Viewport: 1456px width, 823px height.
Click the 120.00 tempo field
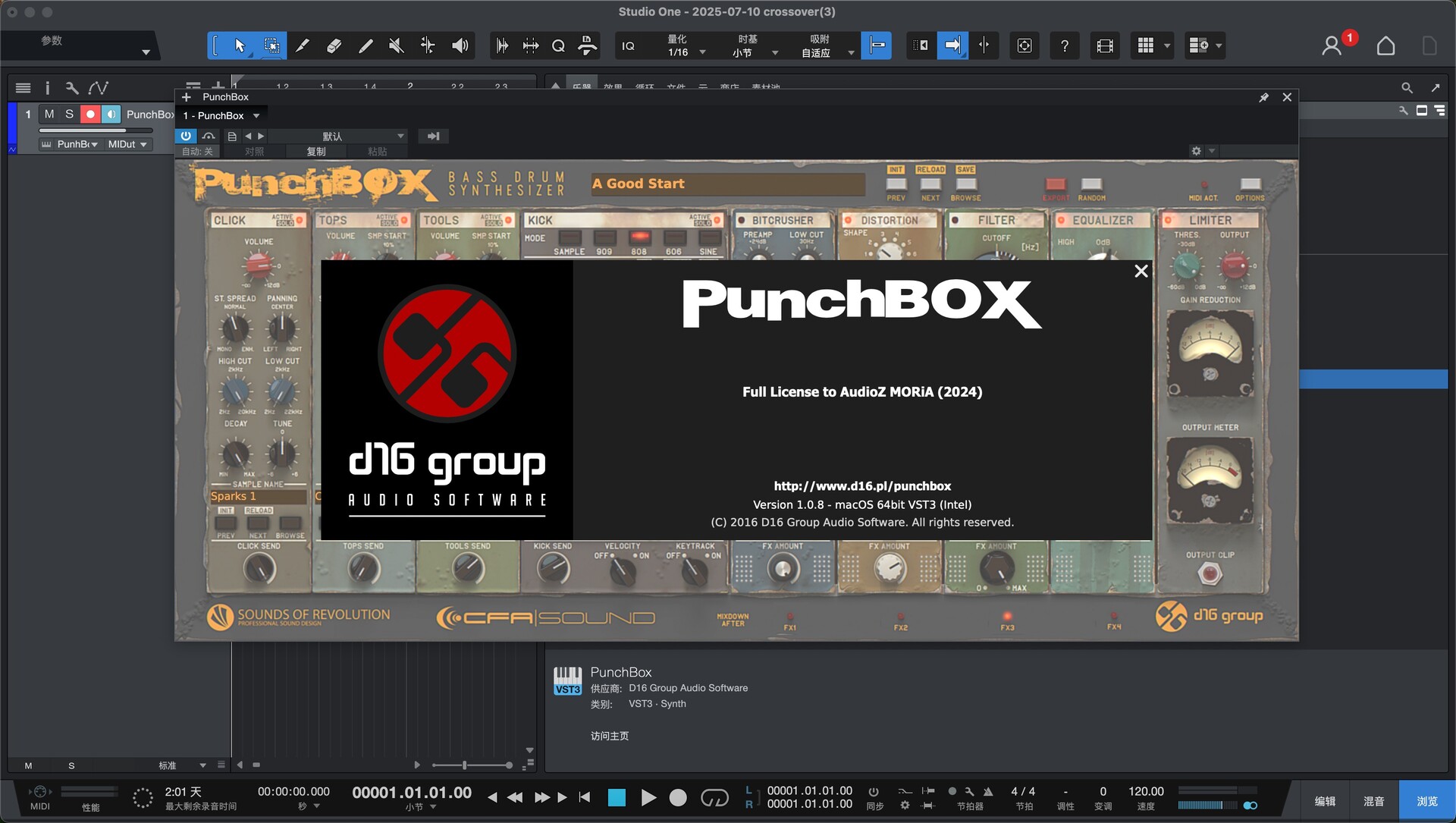click(x=1146, y=791)
